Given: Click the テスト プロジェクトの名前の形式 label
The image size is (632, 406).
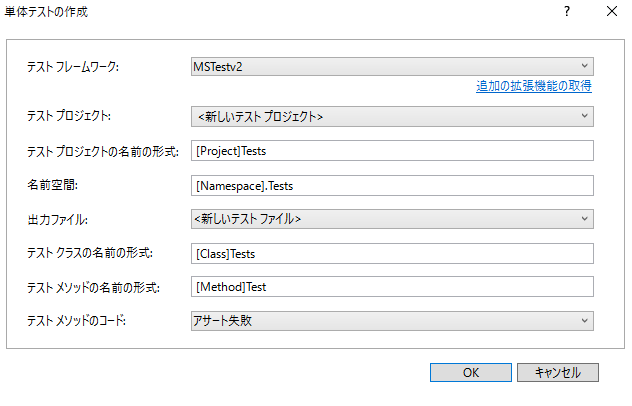Looking at the screenshot, I should coord(103,152).
